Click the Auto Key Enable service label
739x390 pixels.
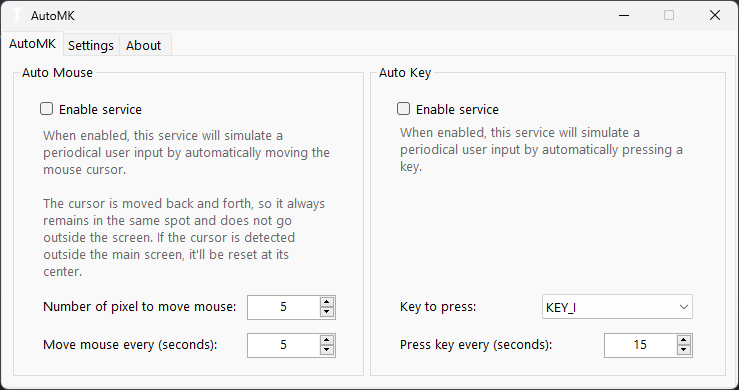pos(457,109)
